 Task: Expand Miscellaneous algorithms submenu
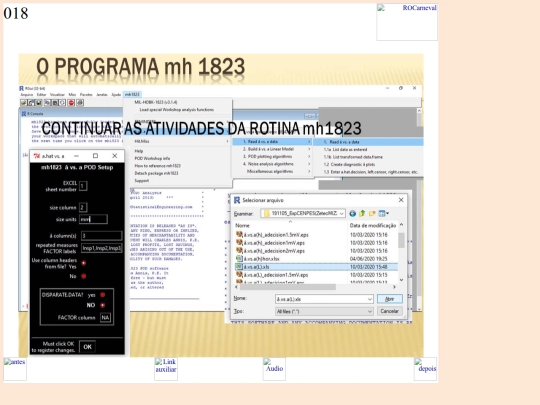pos(309,172)
